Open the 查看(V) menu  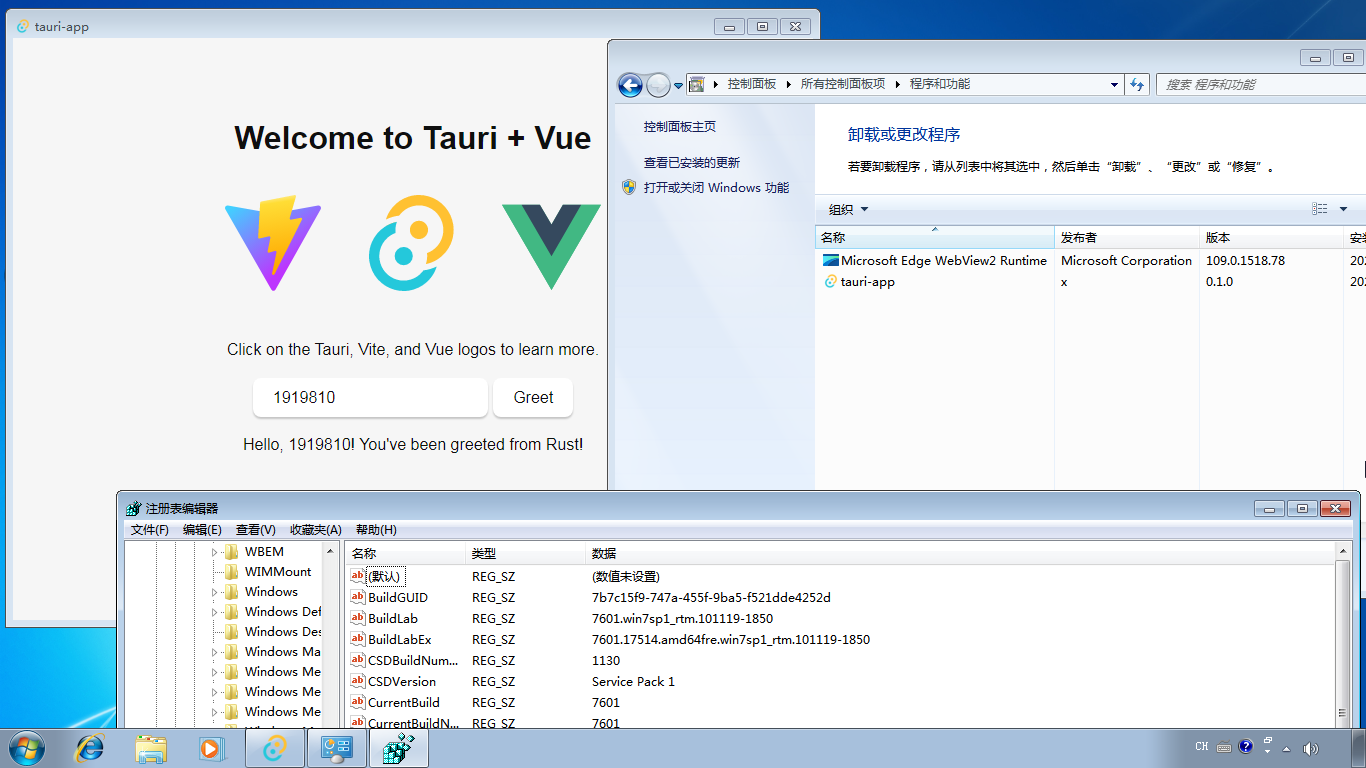[x=255, y=530]
